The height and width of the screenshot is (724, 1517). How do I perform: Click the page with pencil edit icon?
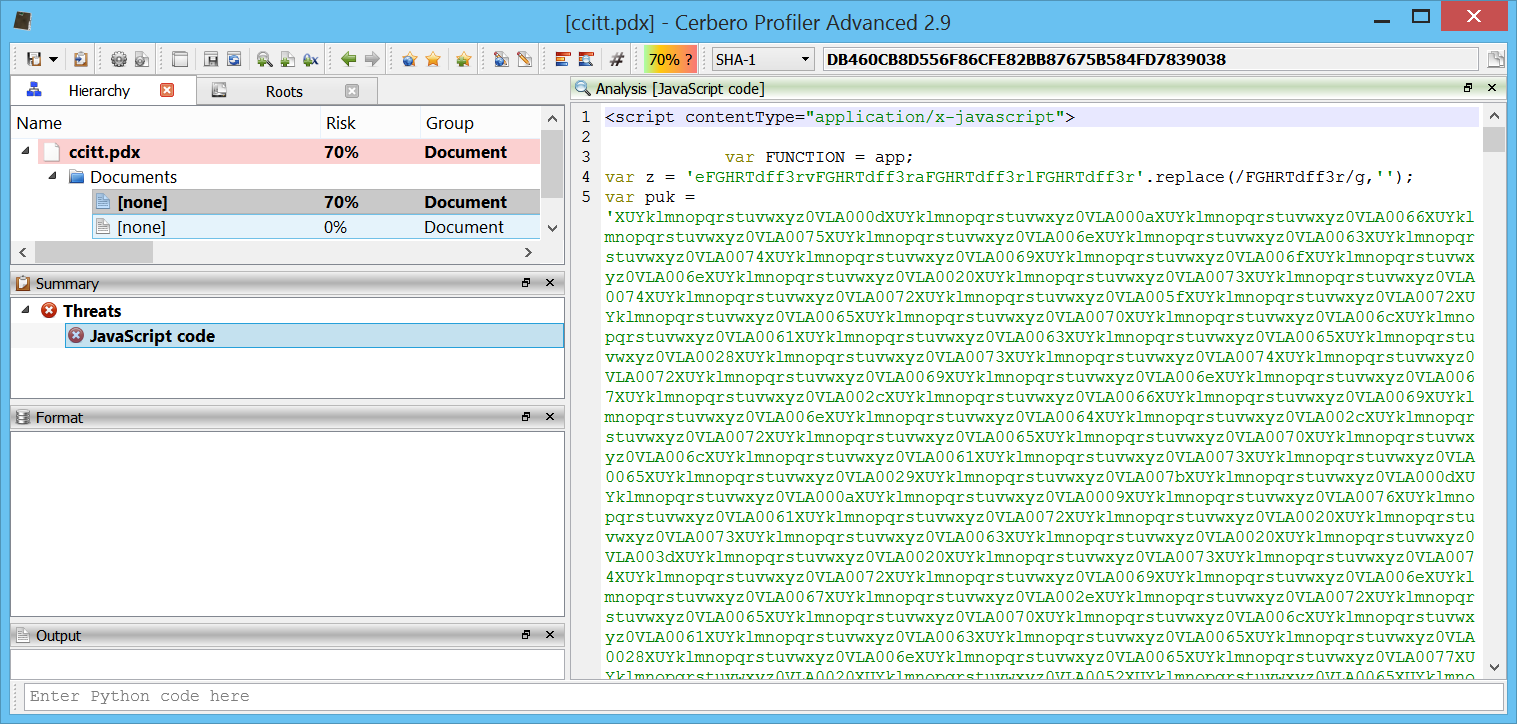(x=524, y=60)
